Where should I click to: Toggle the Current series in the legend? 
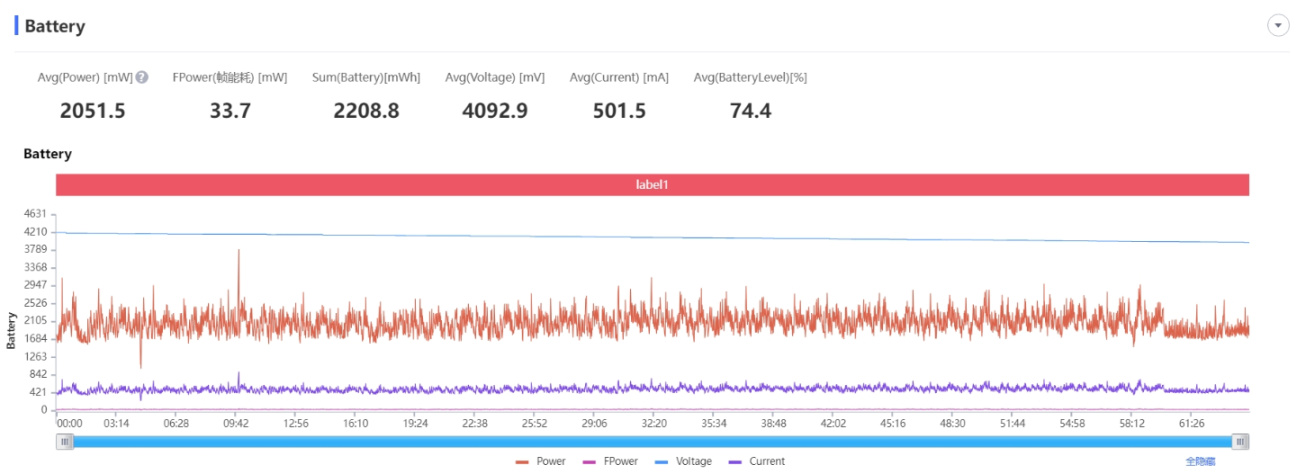click(757, 462)
